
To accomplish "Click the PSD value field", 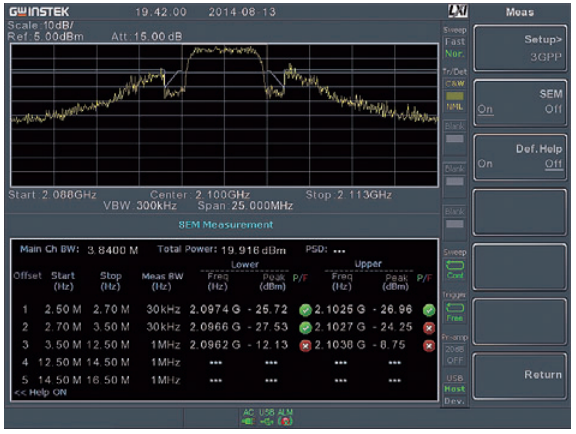I will point(339,251).
